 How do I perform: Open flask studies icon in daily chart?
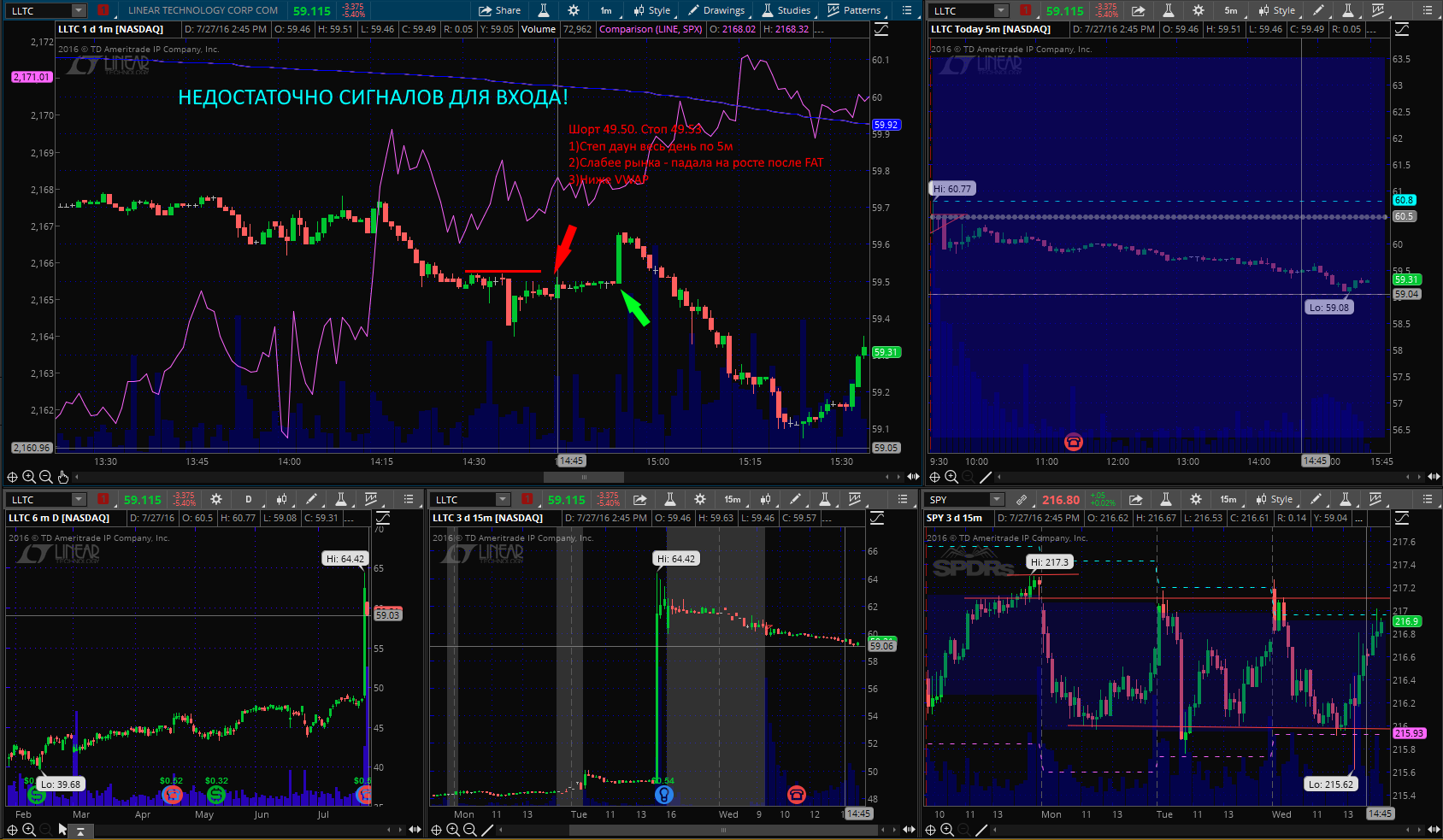341,499
